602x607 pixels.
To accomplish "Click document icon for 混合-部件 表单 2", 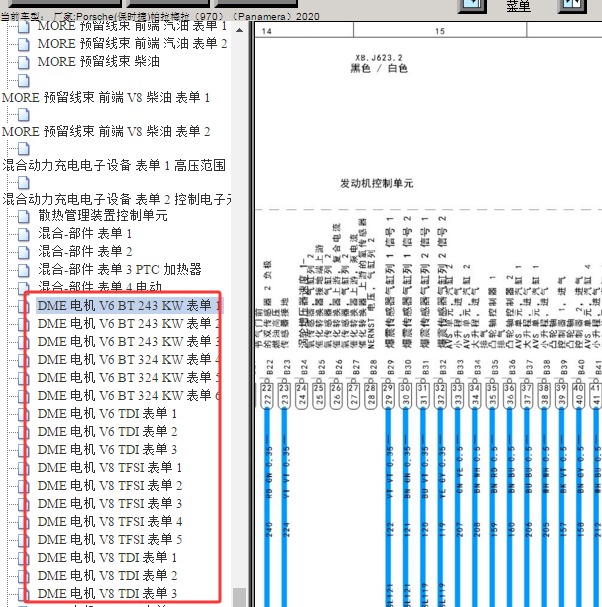I will pos(24,252).
